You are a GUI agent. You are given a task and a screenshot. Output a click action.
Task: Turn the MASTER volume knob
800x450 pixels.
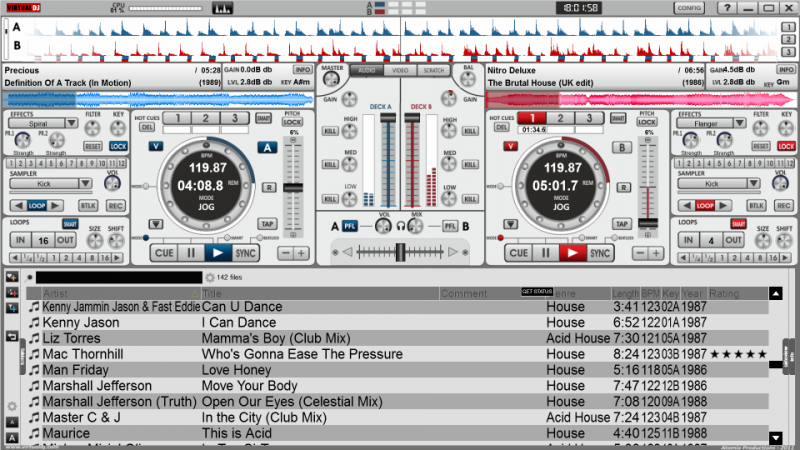[332, 79]
